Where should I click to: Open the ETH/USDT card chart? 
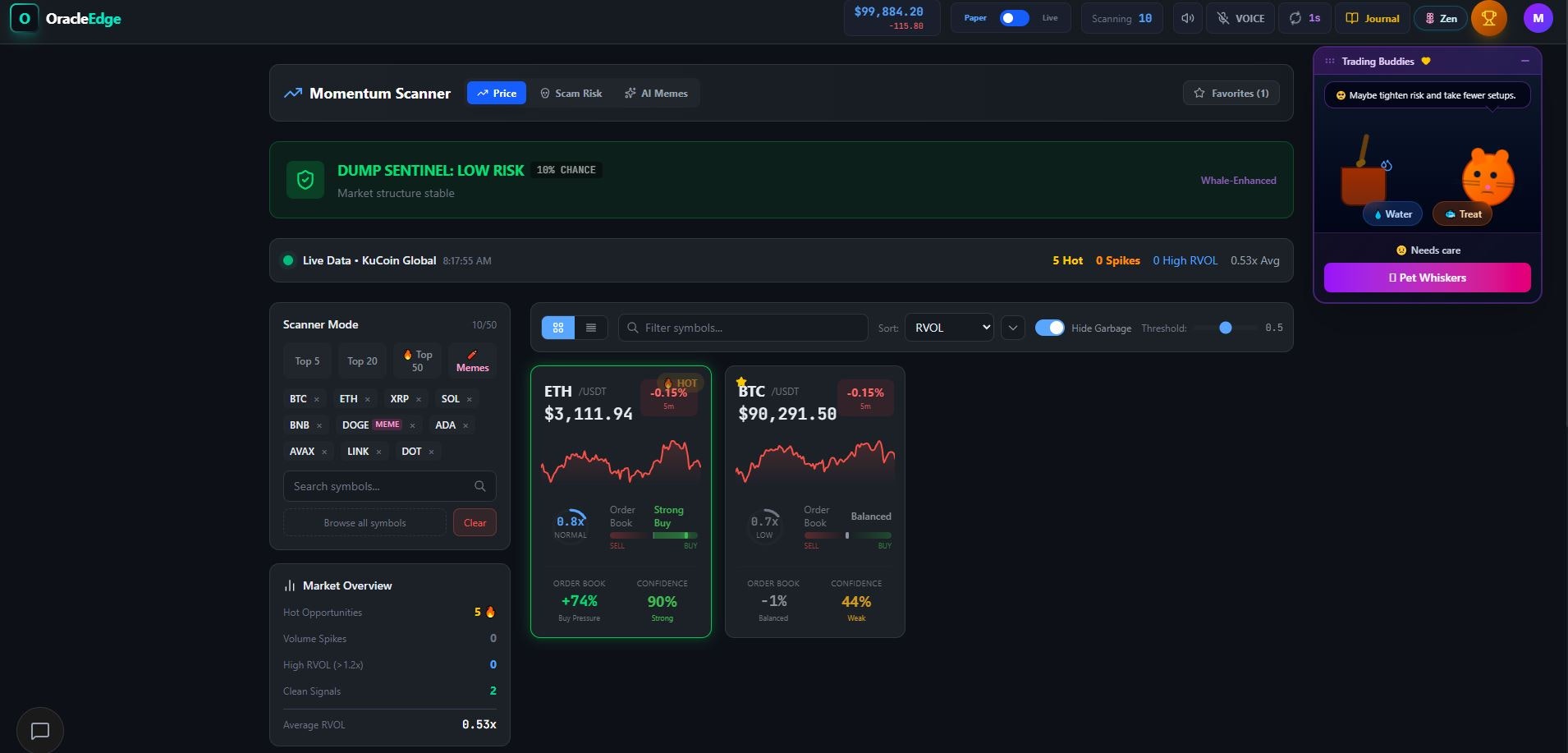(621, 461)
